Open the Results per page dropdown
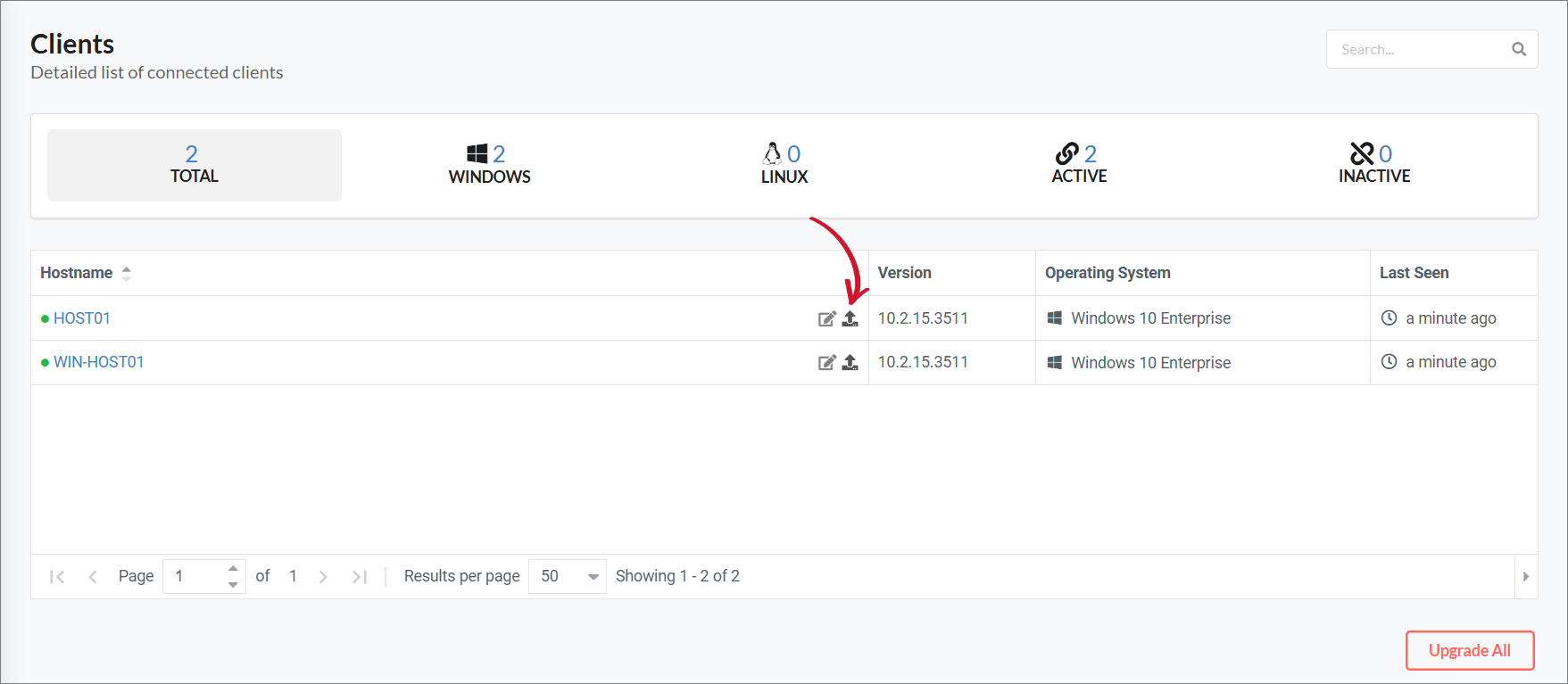The image size is (1568, 684). (x=568, y=576)
